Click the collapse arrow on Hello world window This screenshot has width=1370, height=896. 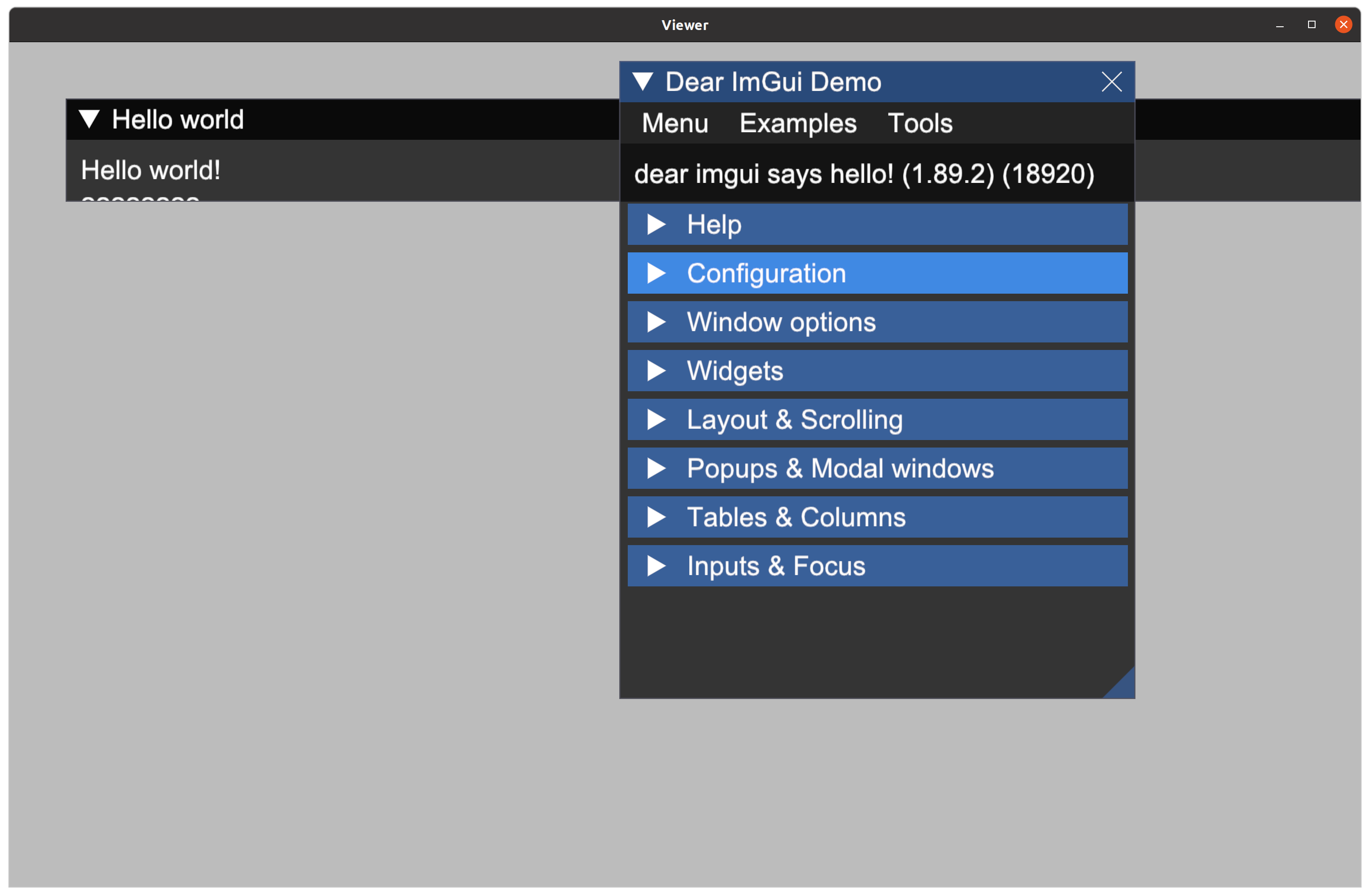pyautogui.click(x=90, y=119)
